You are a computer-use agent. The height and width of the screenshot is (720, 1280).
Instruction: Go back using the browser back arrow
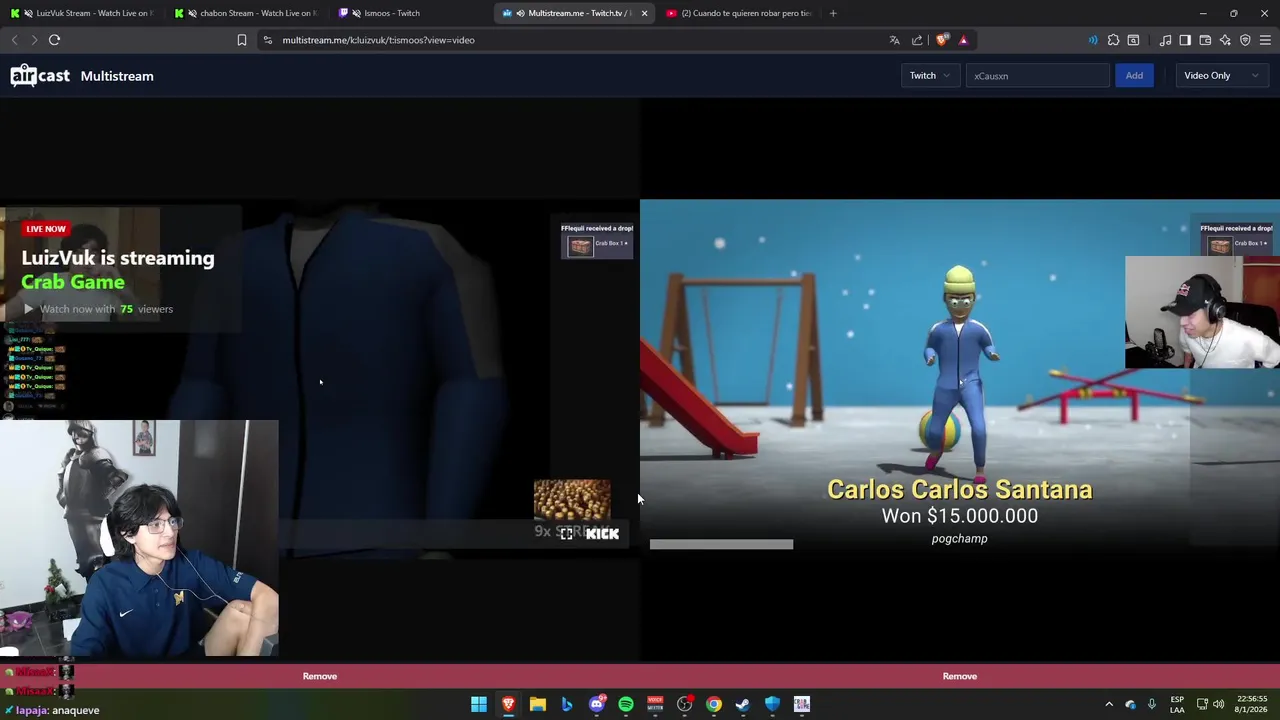(14, 40)
